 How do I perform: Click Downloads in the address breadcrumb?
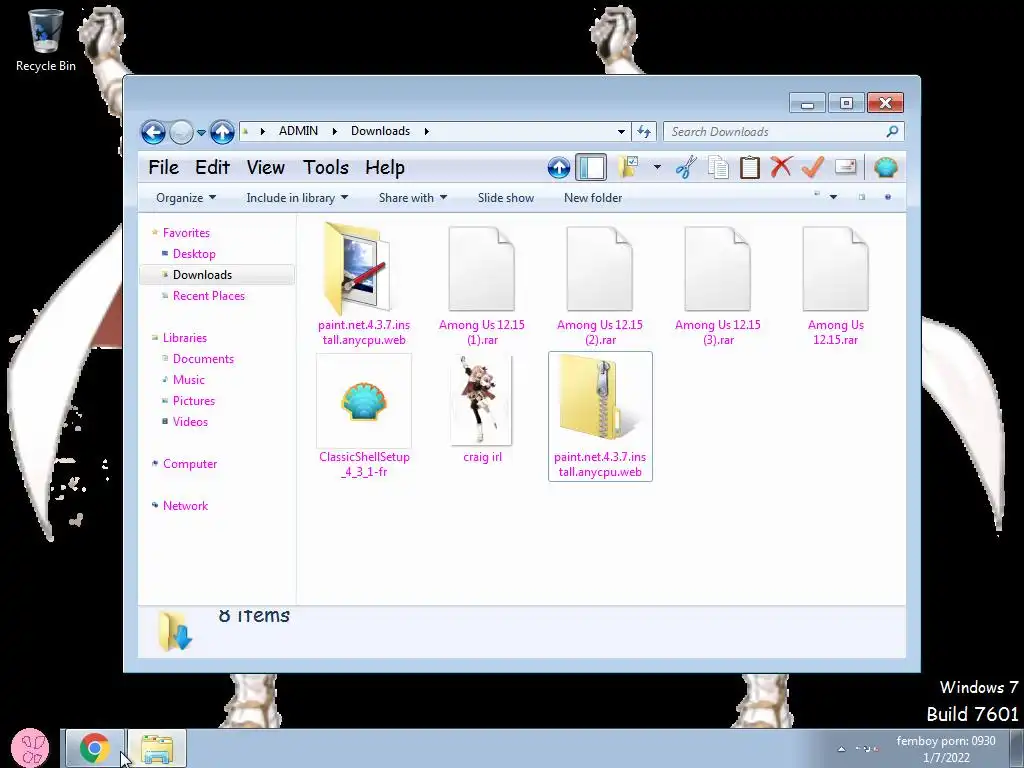click(381, 131)
